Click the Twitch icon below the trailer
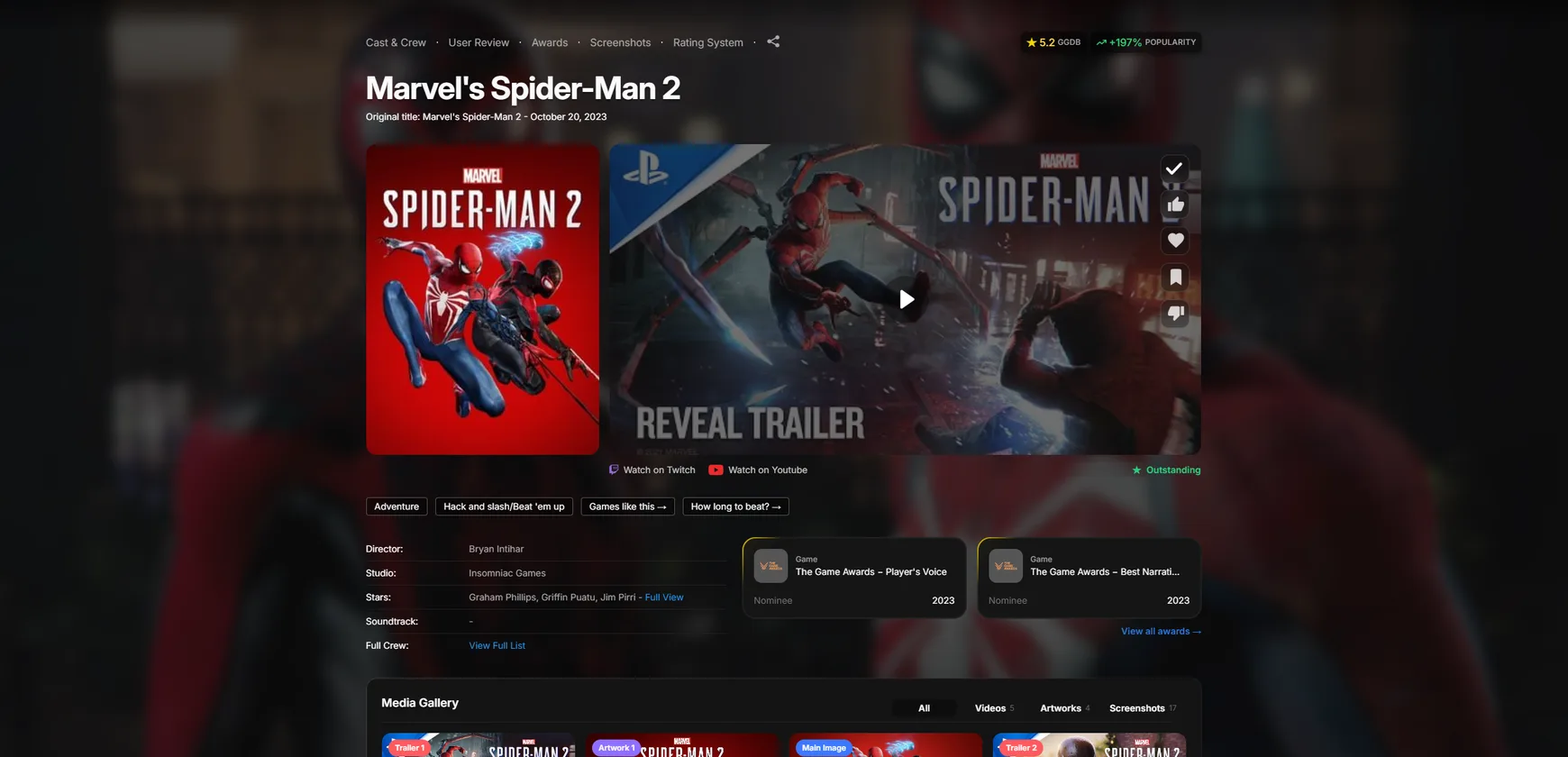Viewport: 1568px width, 757px height. tap(614, 470)
